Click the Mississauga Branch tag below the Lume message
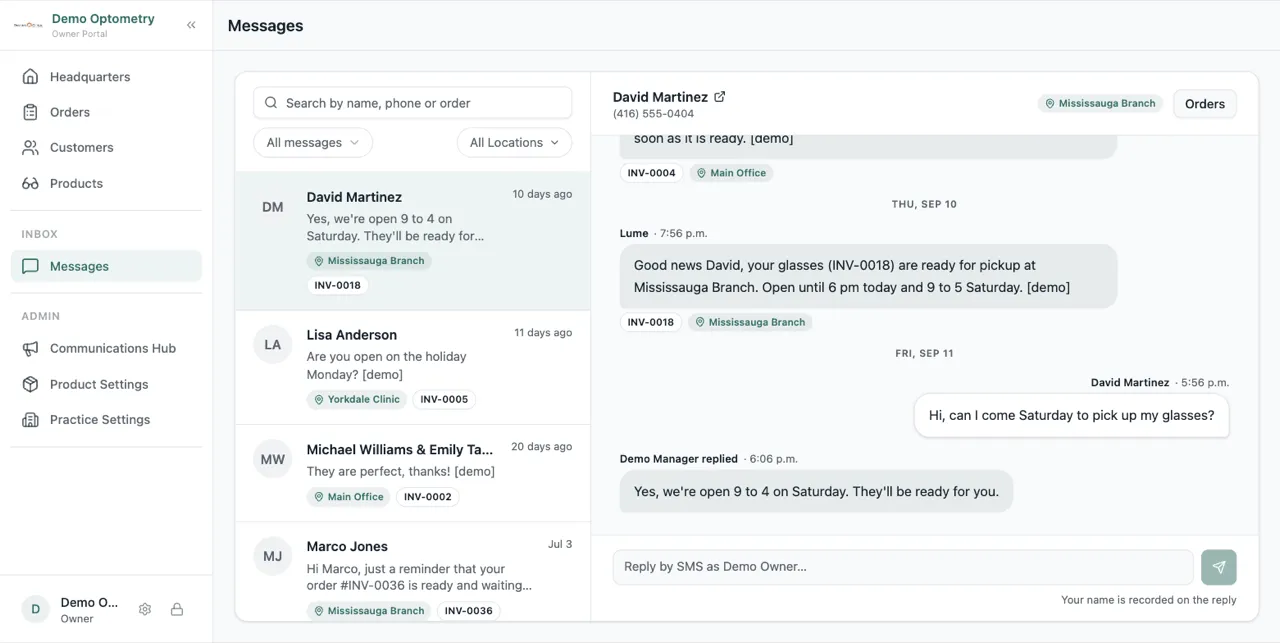Viewport: 1280px width, 643px height. coord(750,322)
